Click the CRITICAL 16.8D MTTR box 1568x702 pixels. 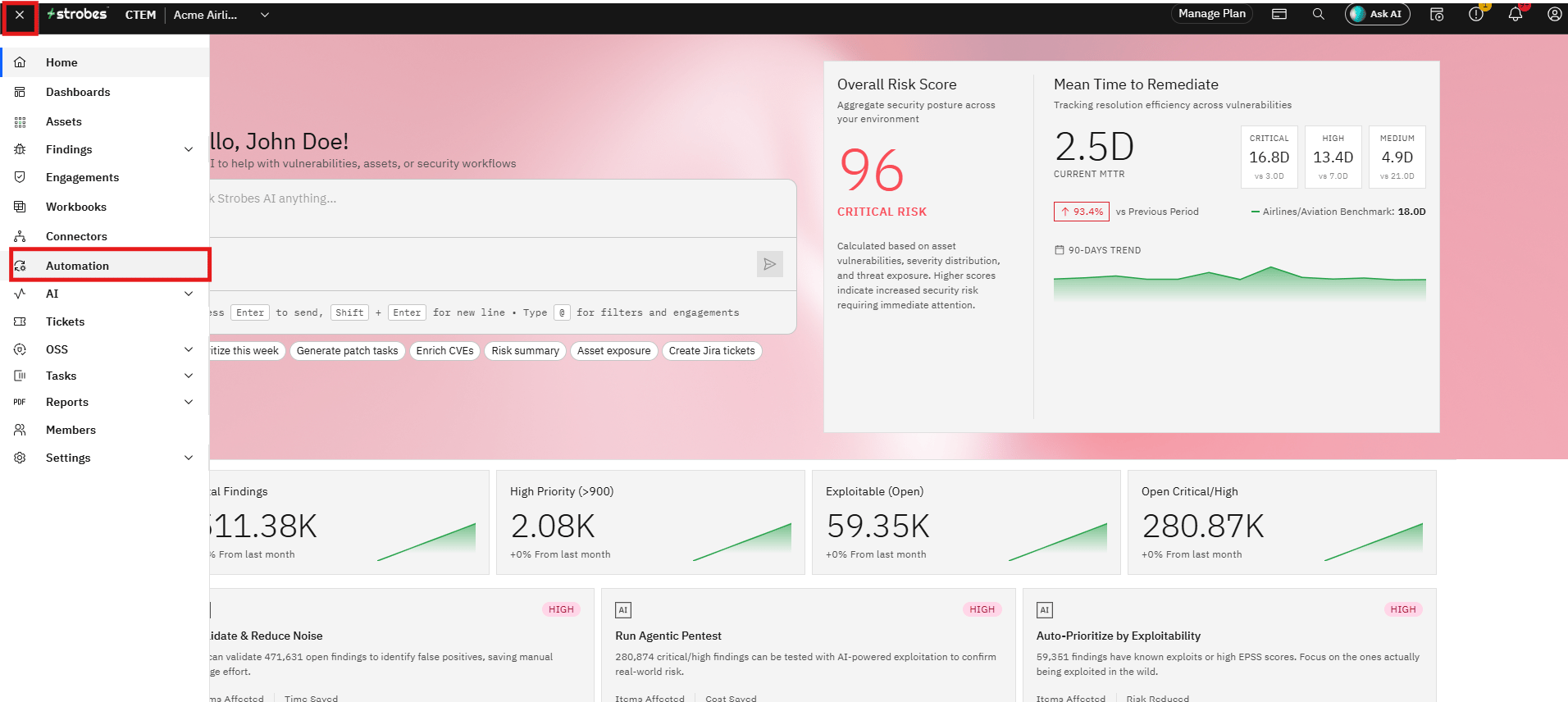(x=1269, y=157)
